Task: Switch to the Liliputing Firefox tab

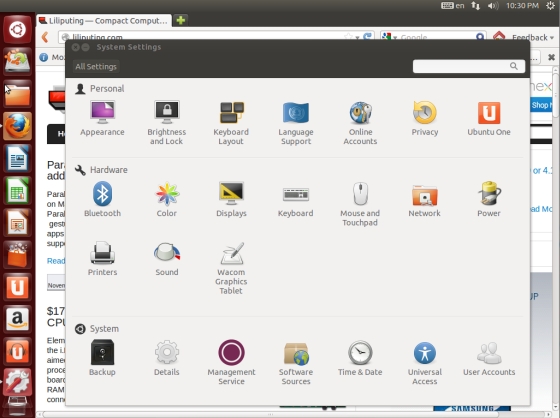Action: click(104, 21)
